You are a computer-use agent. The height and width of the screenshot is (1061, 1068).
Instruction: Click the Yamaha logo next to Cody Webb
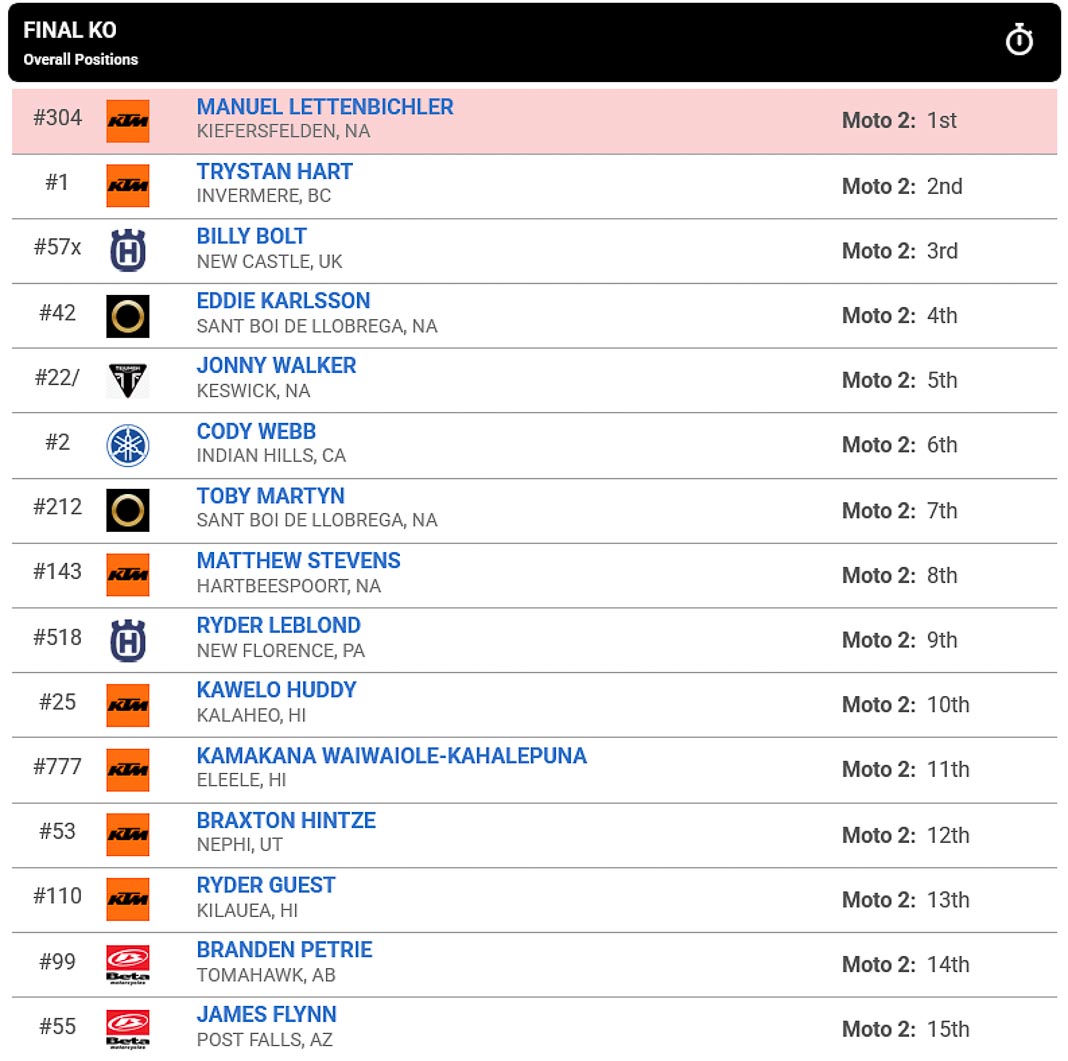[127, 445]
